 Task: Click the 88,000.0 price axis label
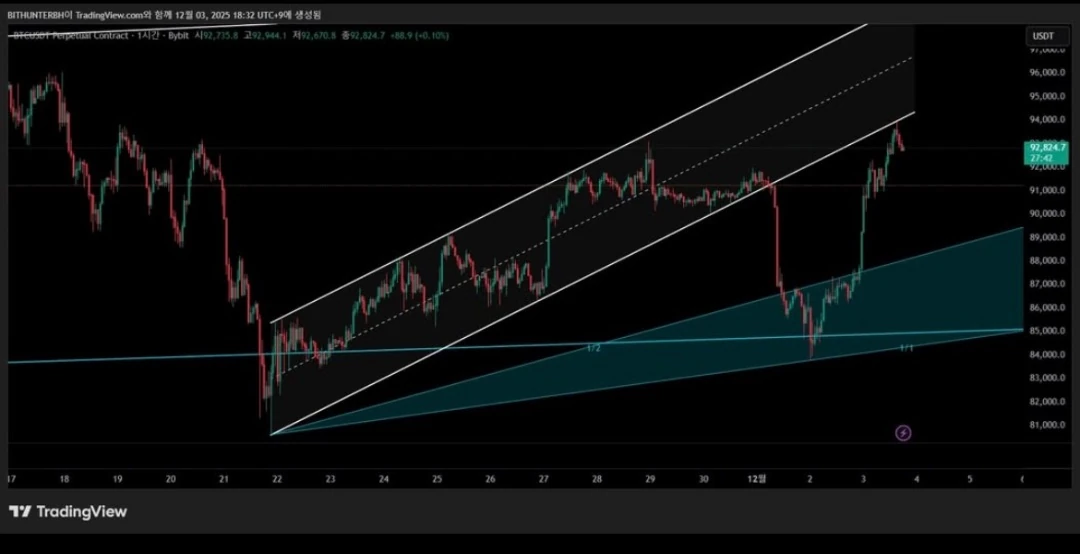(1046, 260)
